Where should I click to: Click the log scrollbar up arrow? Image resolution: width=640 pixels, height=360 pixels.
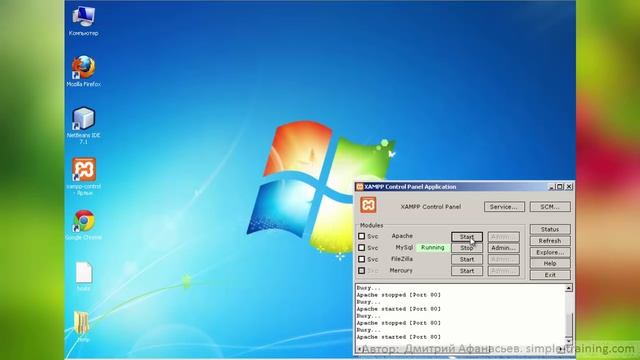[x=569, y=288]
